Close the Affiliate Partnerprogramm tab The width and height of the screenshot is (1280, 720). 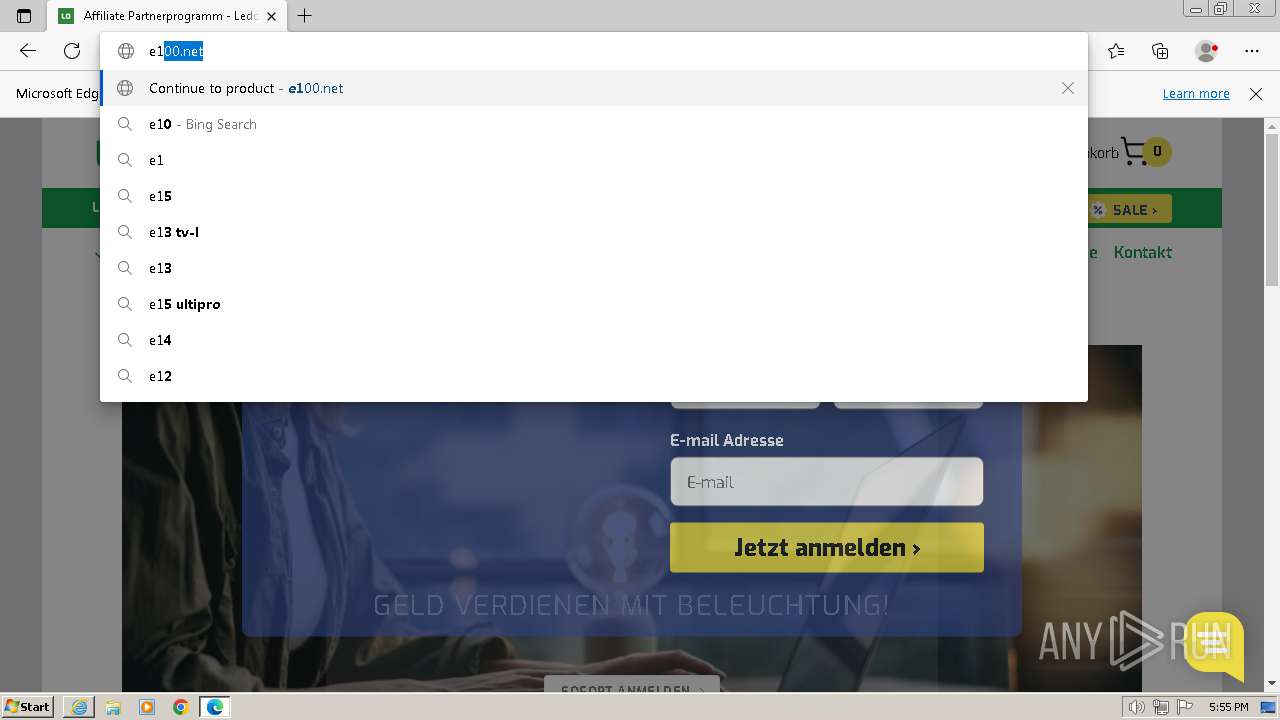[x=271, y=16]
